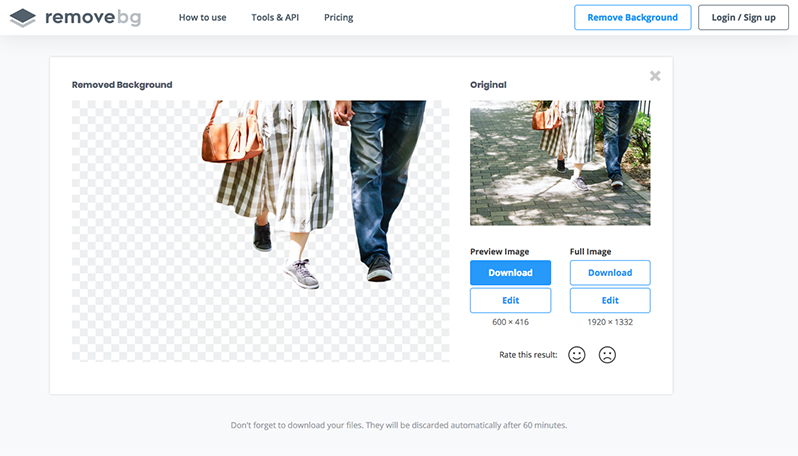Go to the Pricing page

click(x=338, y=17)
